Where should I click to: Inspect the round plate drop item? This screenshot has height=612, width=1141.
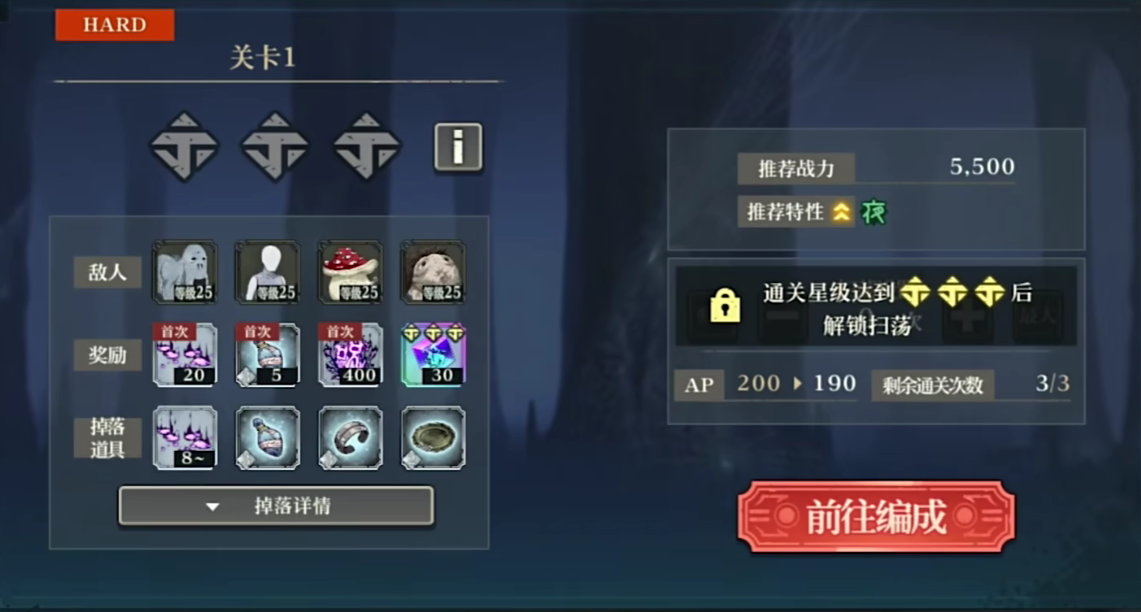(433, 438)
